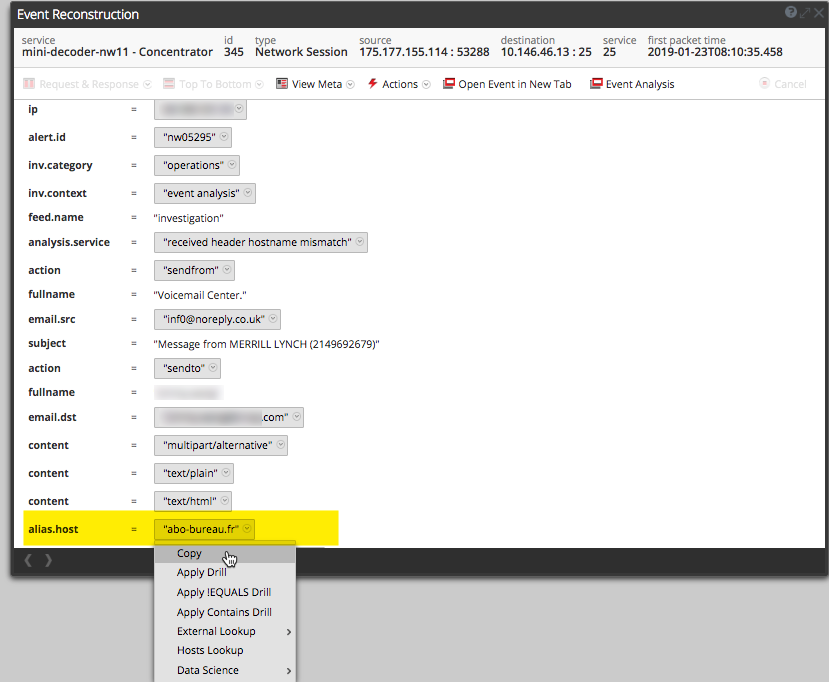Go to next event with right arrow

[48, 560]
